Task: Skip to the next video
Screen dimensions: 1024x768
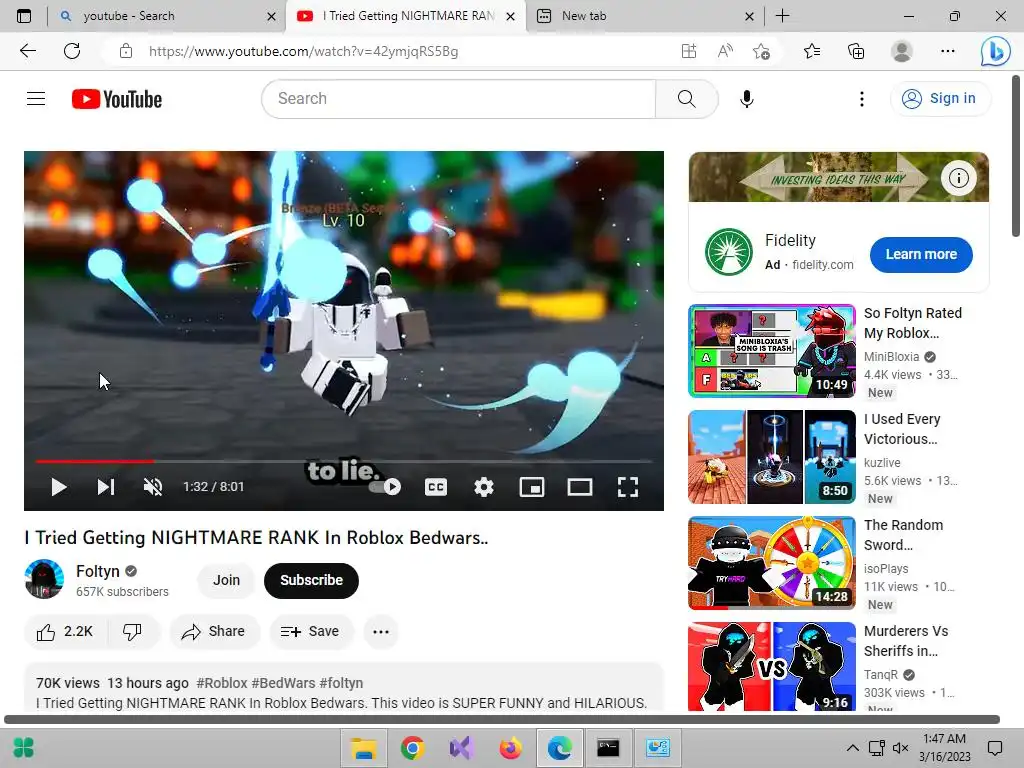Action: 106,487
